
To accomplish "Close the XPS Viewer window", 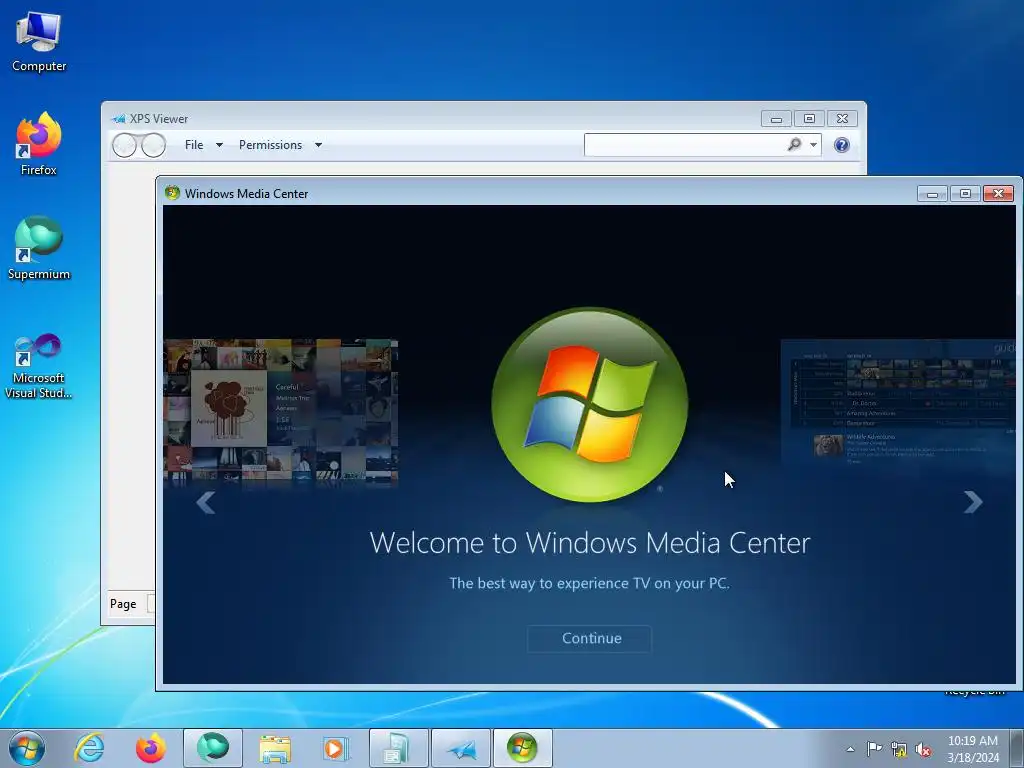I will (x=842, y=119).
